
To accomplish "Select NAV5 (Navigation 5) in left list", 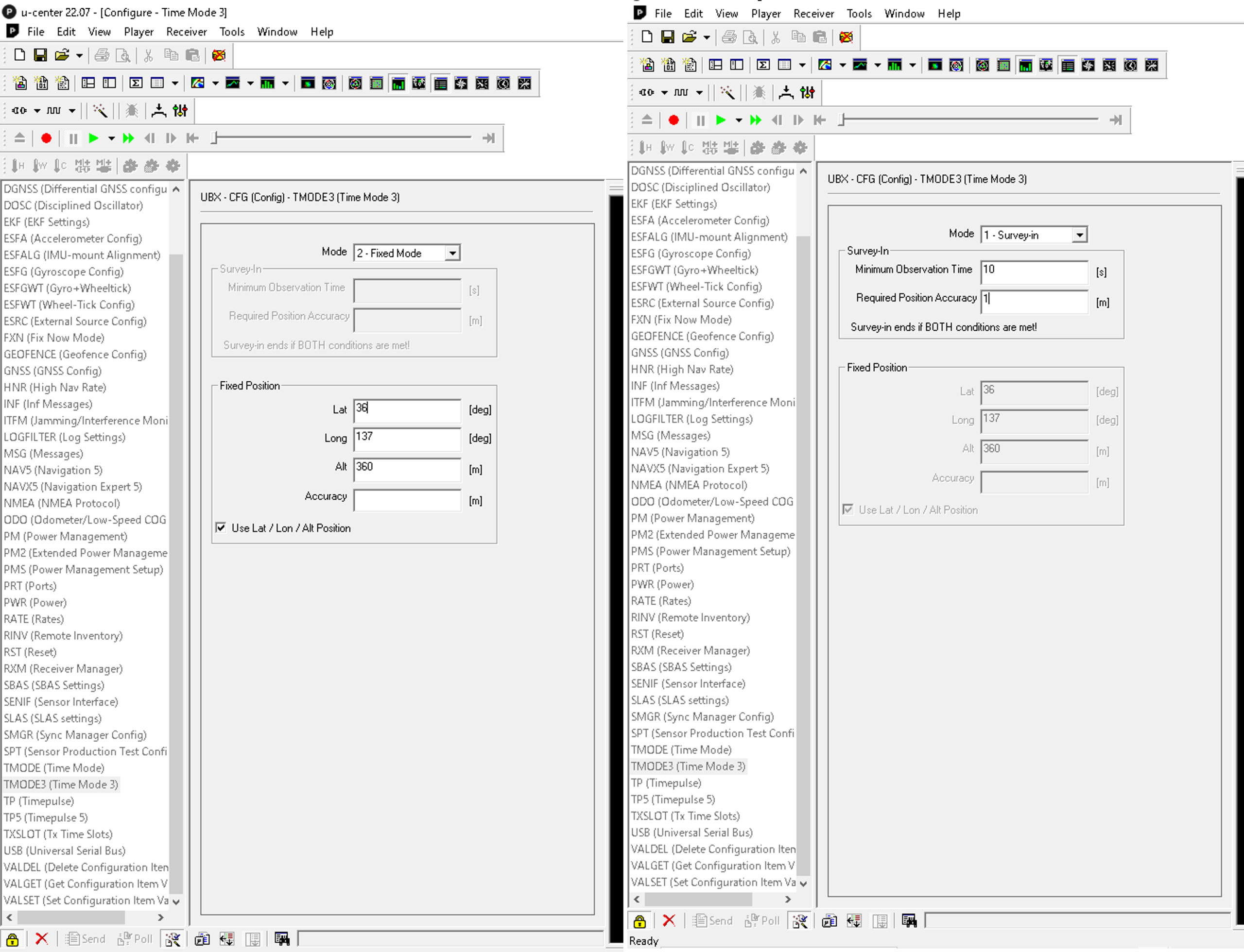I will pos(53,470).
